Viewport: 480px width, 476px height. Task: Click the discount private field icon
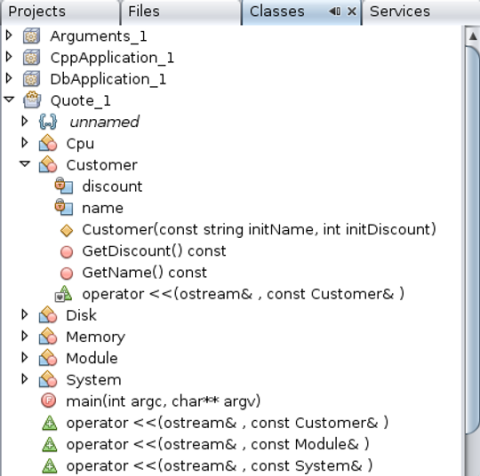[x=64, y=186]
